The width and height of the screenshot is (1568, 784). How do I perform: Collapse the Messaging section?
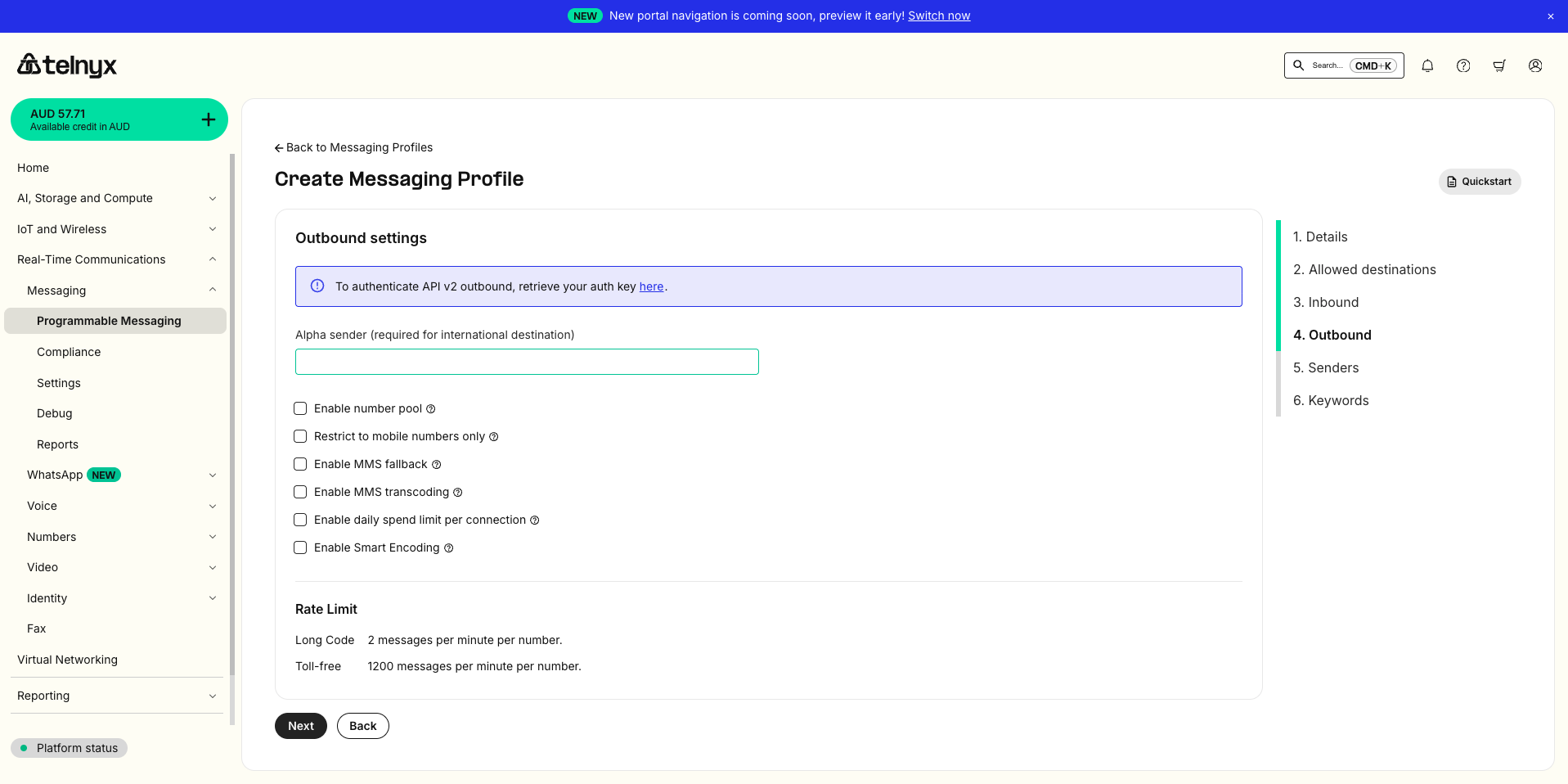[x=212, y=291]
